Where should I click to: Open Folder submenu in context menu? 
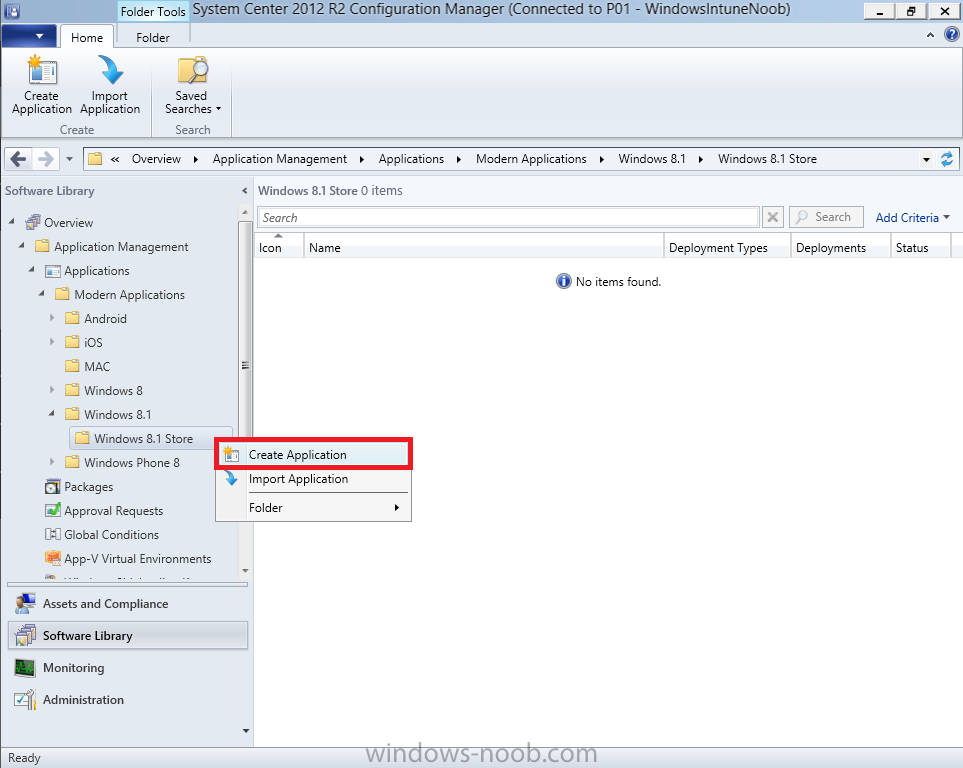pos(313,507)
